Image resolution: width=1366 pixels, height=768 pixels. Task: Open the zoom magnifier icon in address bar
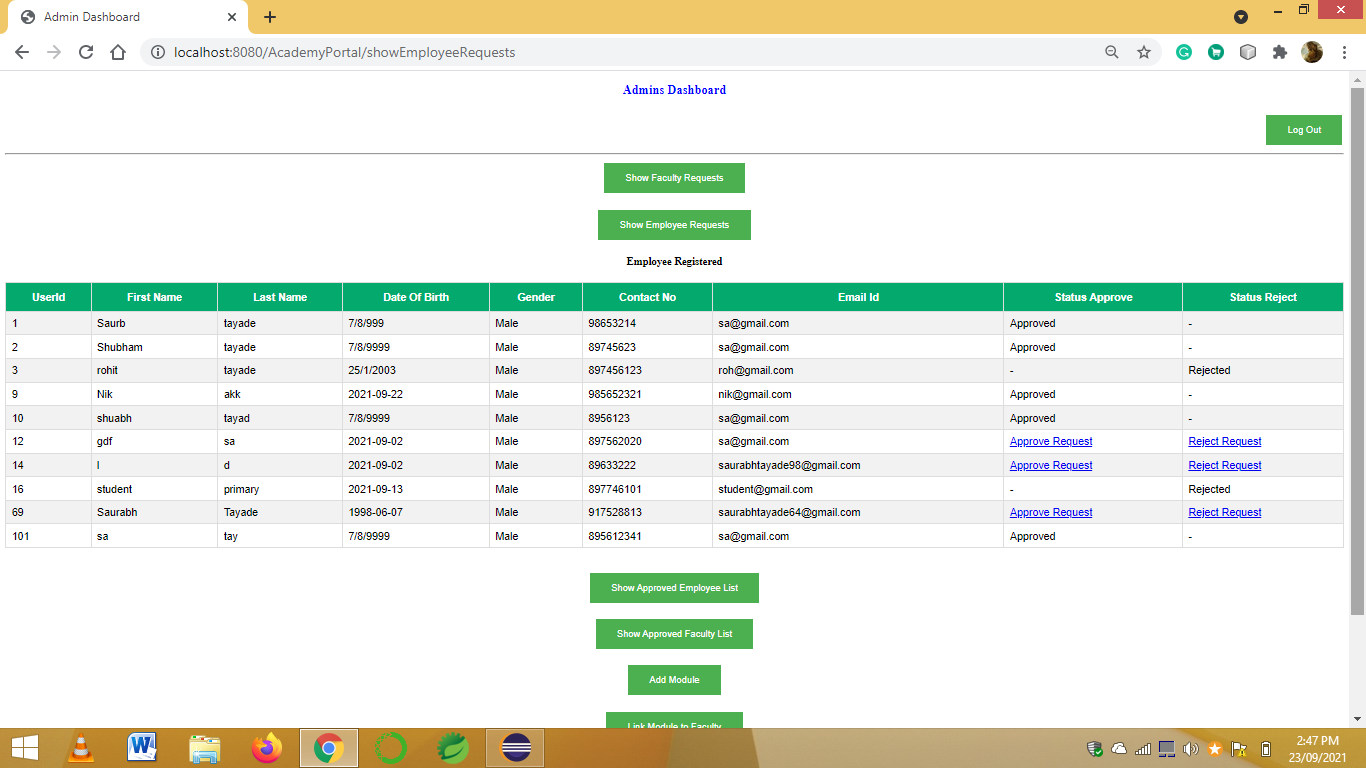point(1112,52)
